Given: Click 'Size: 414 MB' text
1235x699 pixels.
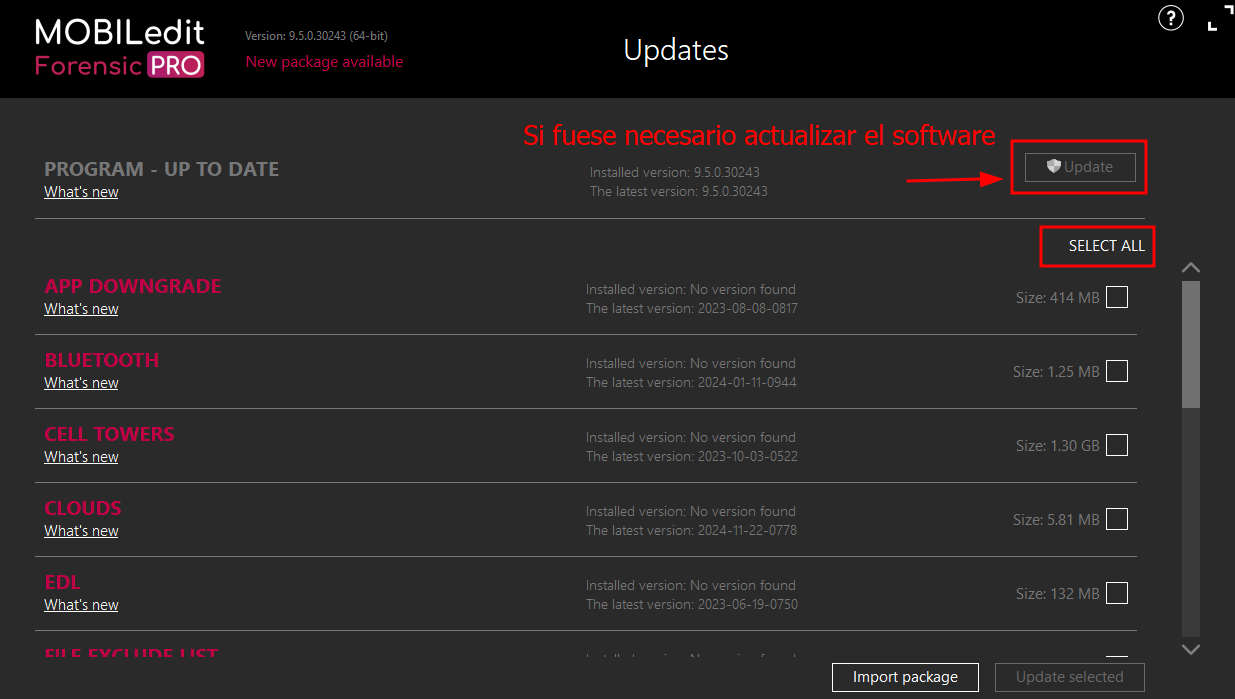Looking at the screenshot, I should [1057, 298].
